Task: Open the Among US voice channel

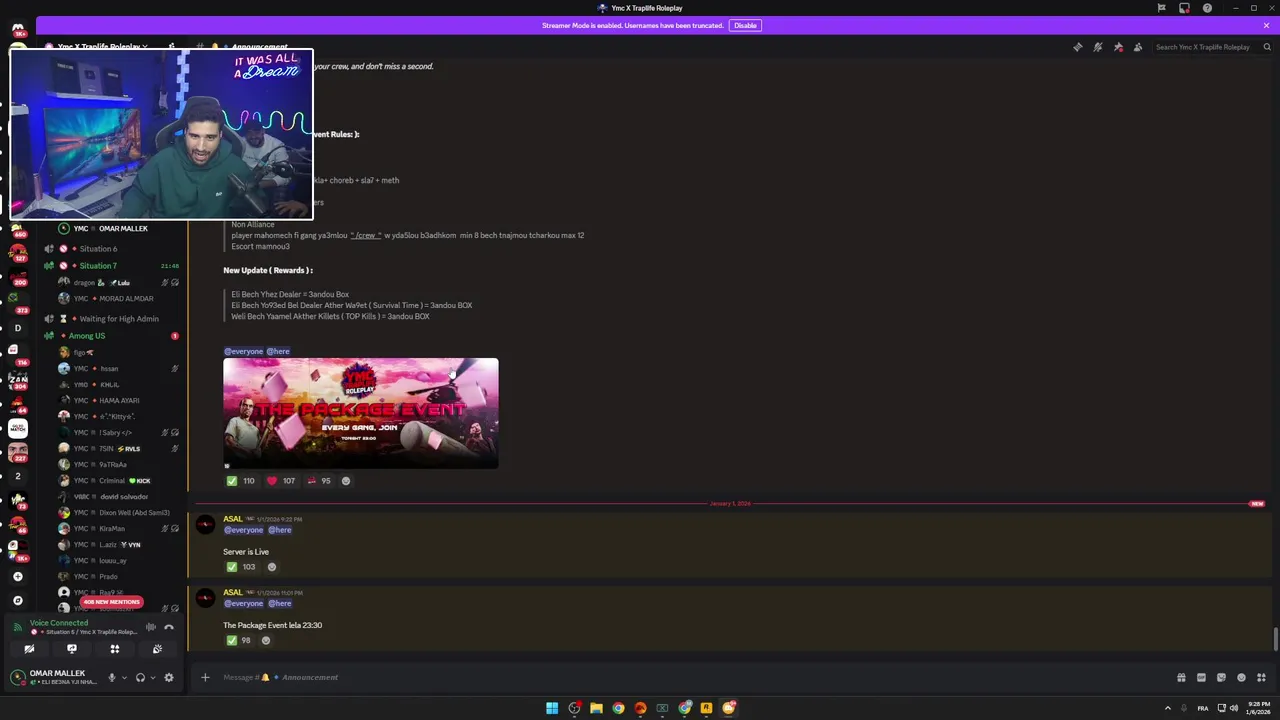Action: click(87, 335)
